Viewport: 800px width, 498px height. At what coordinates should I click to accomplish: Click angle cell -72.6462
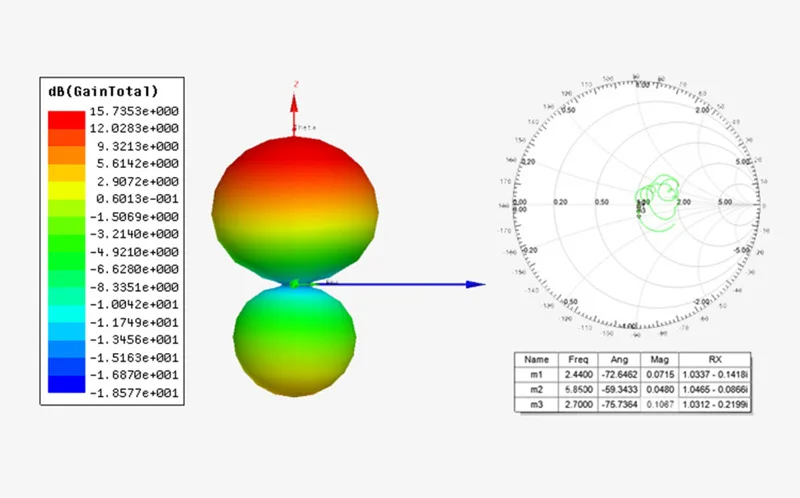(619, 375)
